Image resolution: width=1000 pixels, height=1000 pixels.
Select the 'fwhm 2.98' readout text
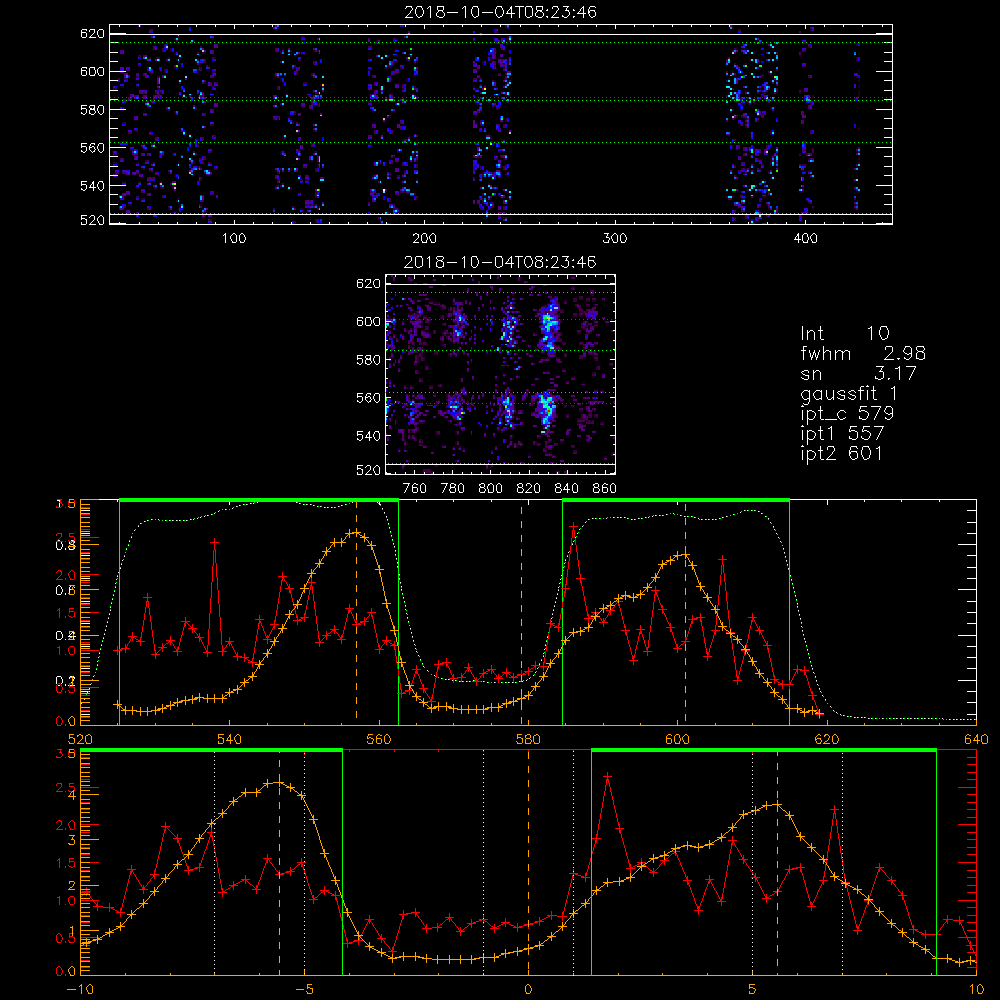[863, 353]
